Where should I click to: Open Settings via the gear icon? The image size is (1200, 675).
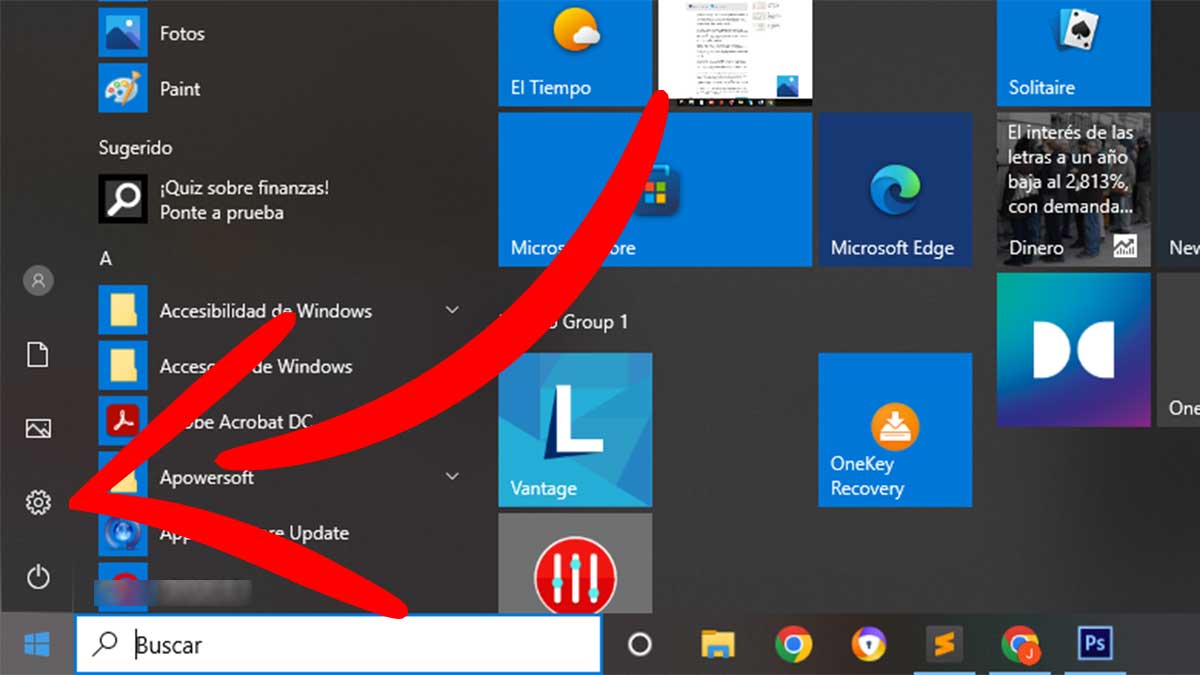coord(38,502)
